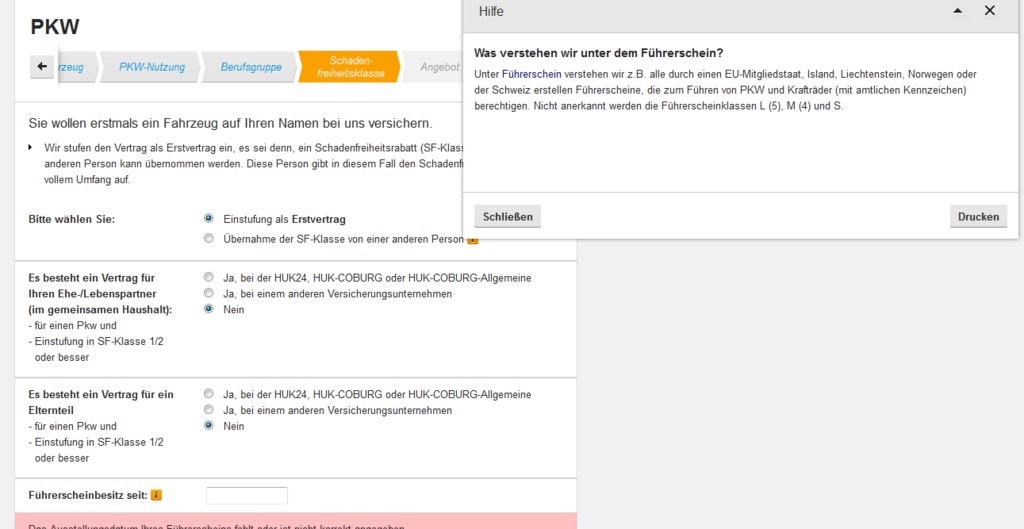The width and height of the screenshot is (1024, 529).
Task: Select HUK24 option for Elternteil contract
Action: click(208, 394)
